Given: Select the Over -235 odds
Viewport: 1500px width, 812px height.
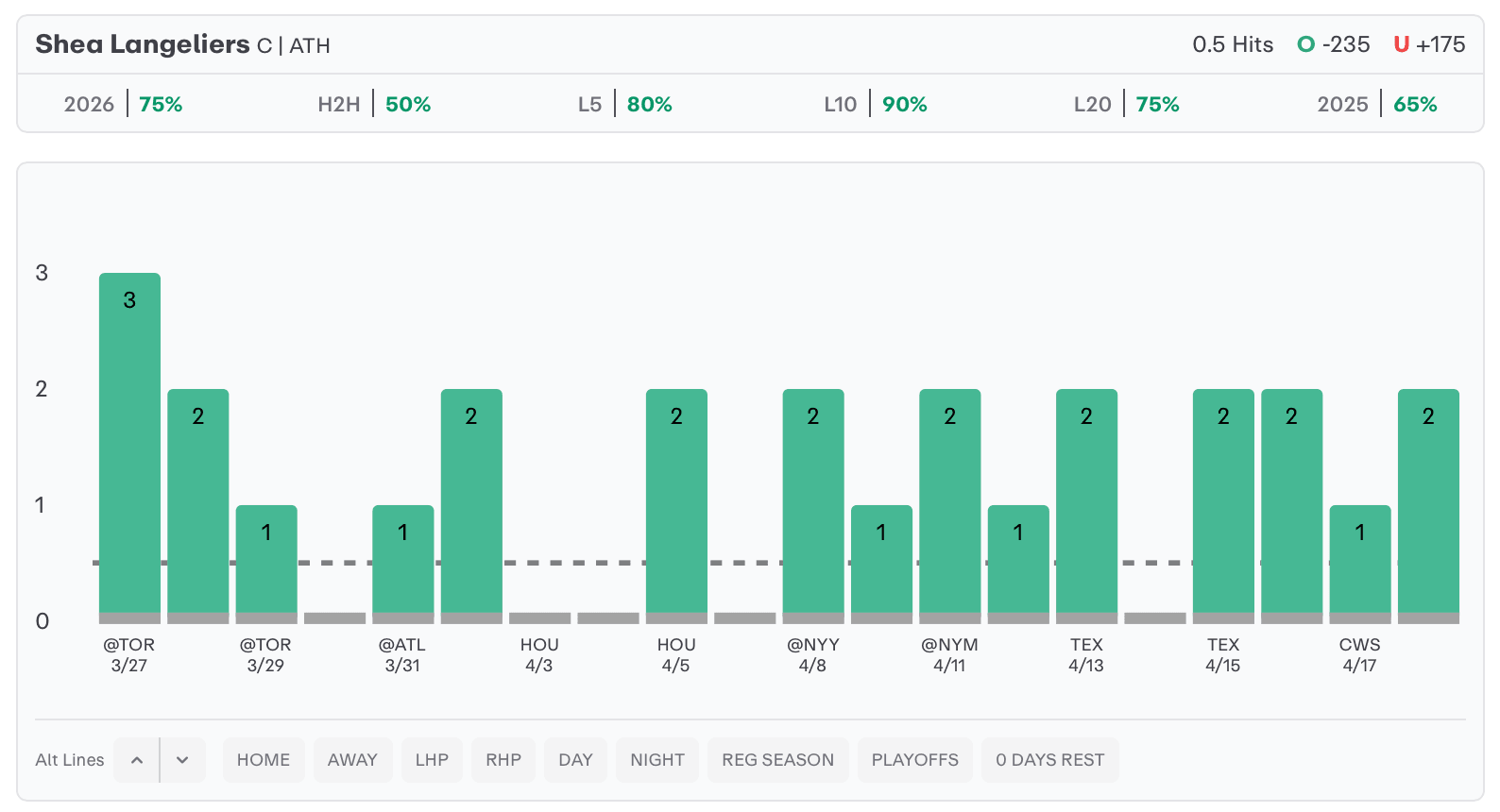Looking at the screenshot, I should click(1334, 44).
